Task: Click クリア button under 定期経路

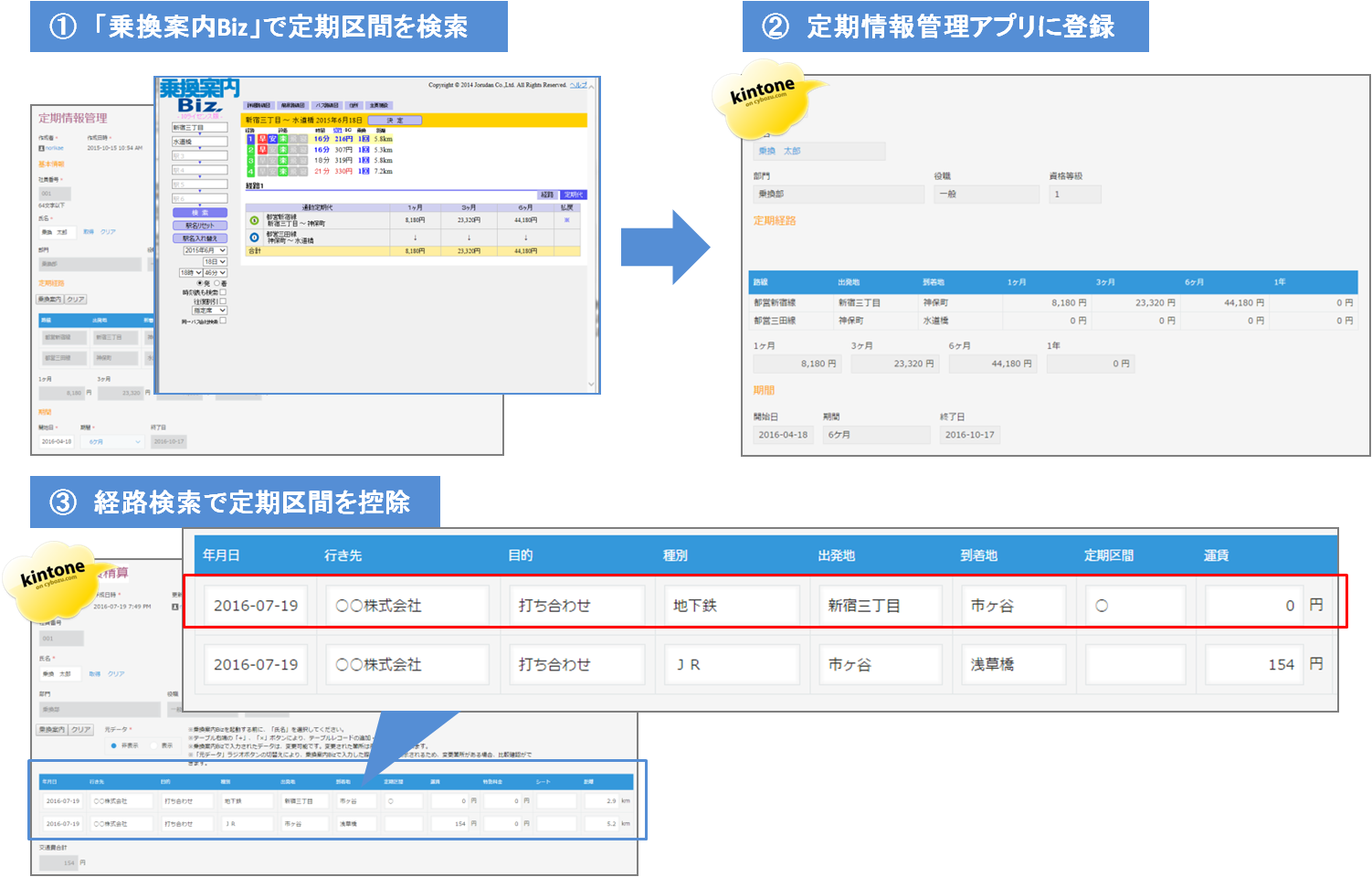Action: pos(76,300)
